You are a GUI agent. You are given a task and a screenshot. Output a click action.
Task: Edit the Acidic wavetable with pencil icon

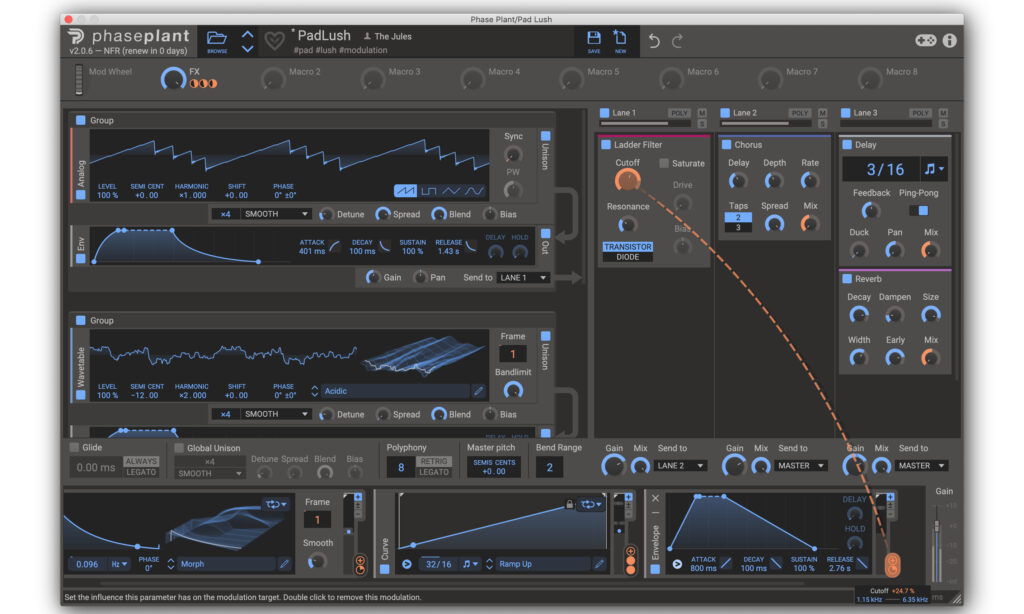pos(479,391)
